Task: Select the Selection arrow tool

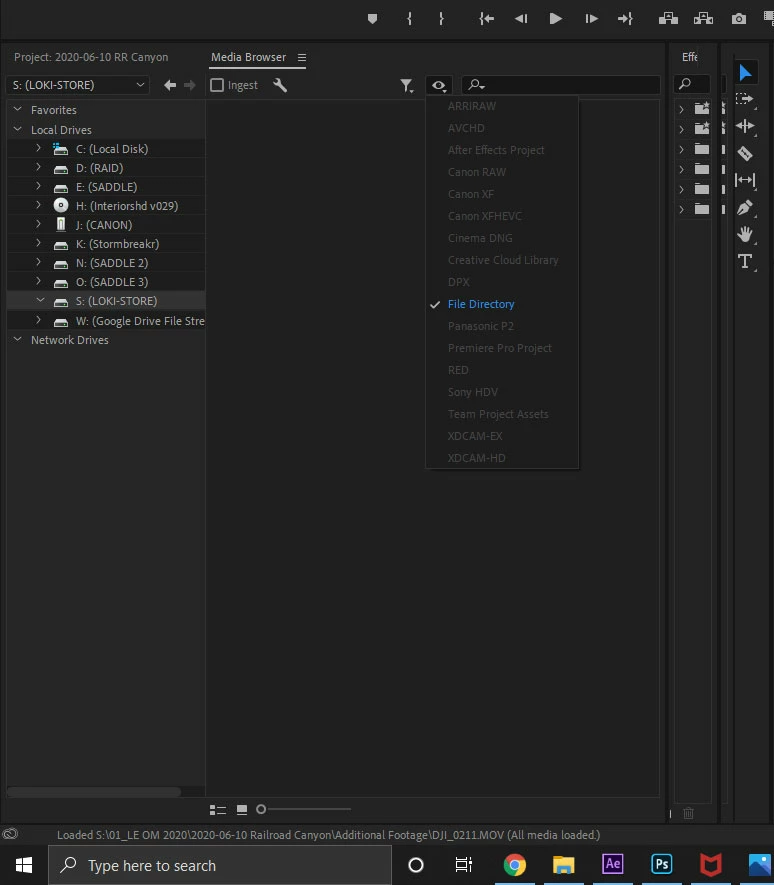Action: 745,72
